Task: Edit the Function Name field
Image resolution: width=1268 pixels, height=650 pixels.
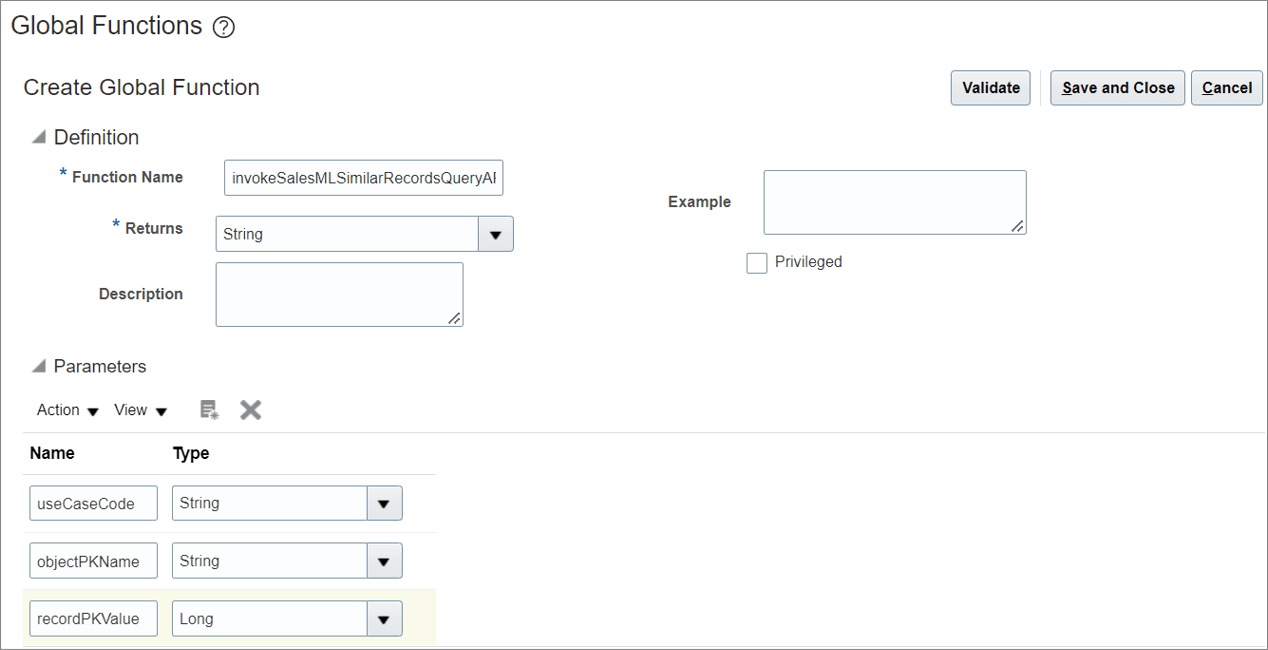Action: (x=363, y=177)
